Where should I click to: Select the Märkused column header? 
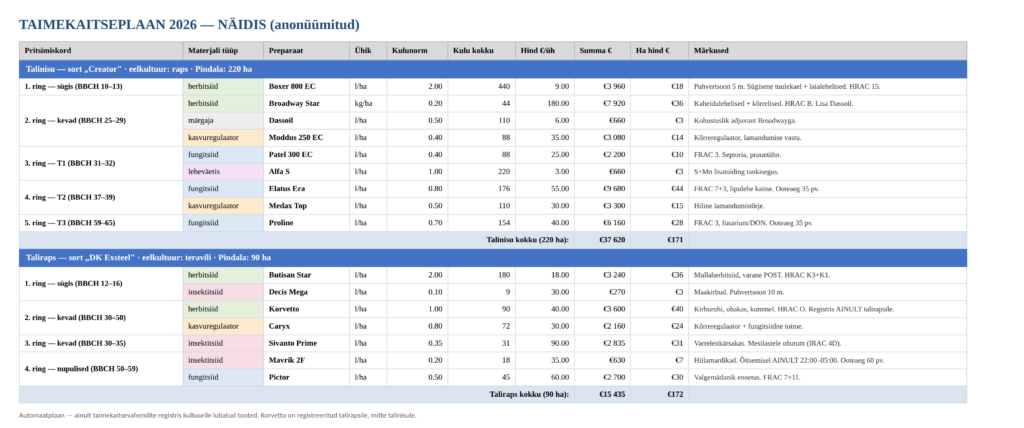point(827,50)
